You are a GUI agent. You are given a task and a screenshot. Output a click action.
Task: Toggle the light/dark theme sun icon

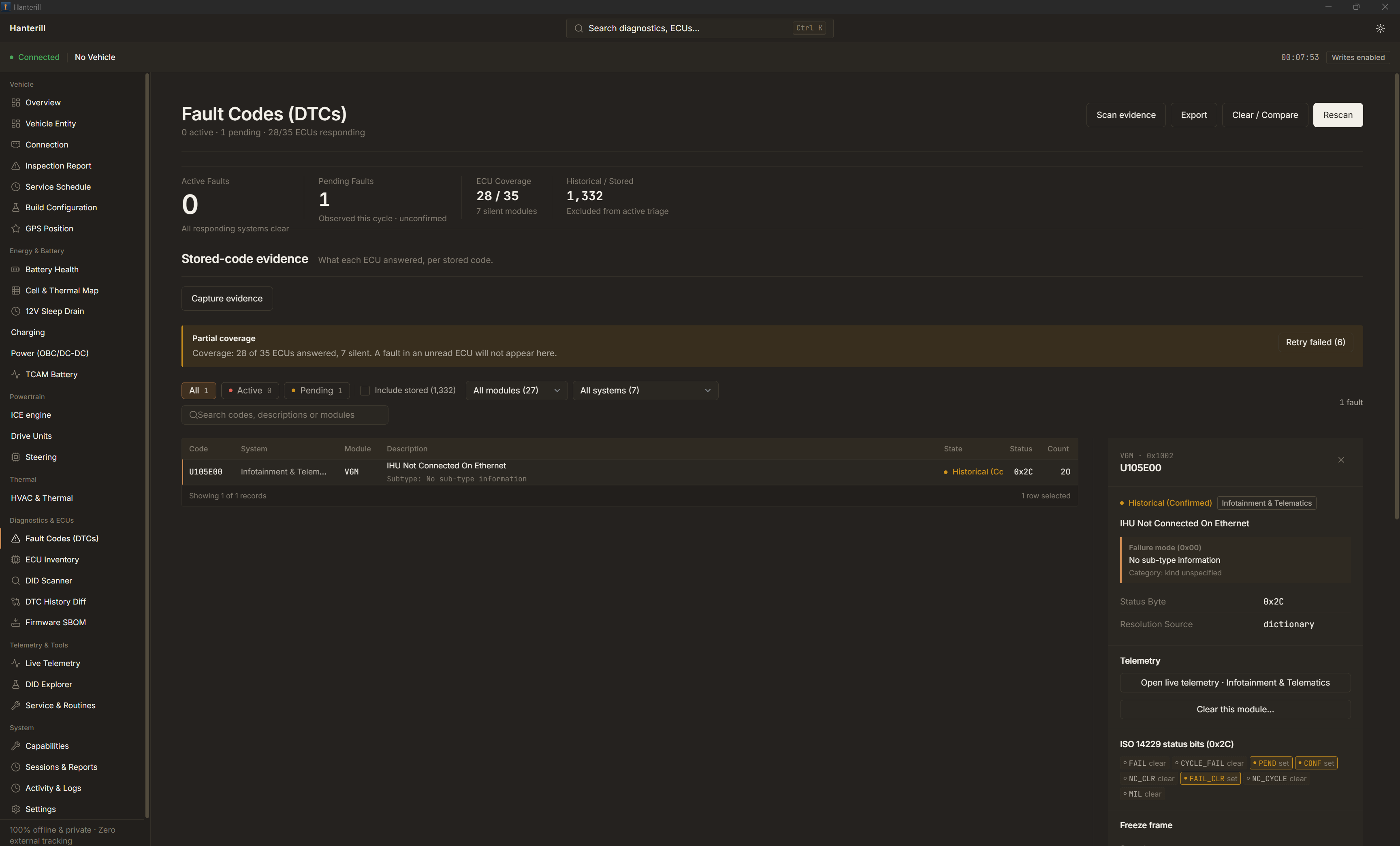(1380, 28)
